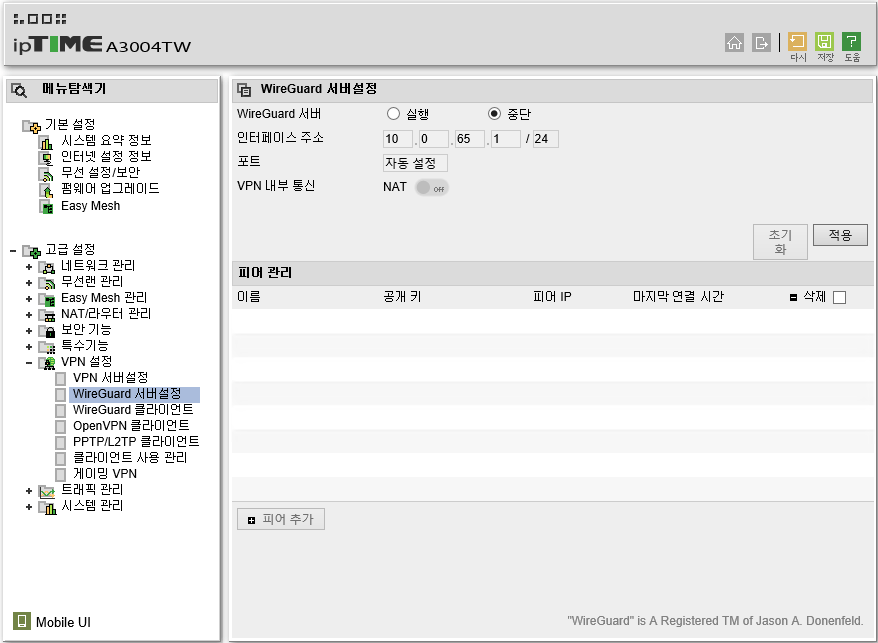This screenshot has height=643, width=878.
Task: Open WireGuard 클라이언트 menu item
Action: click(133, 410)
